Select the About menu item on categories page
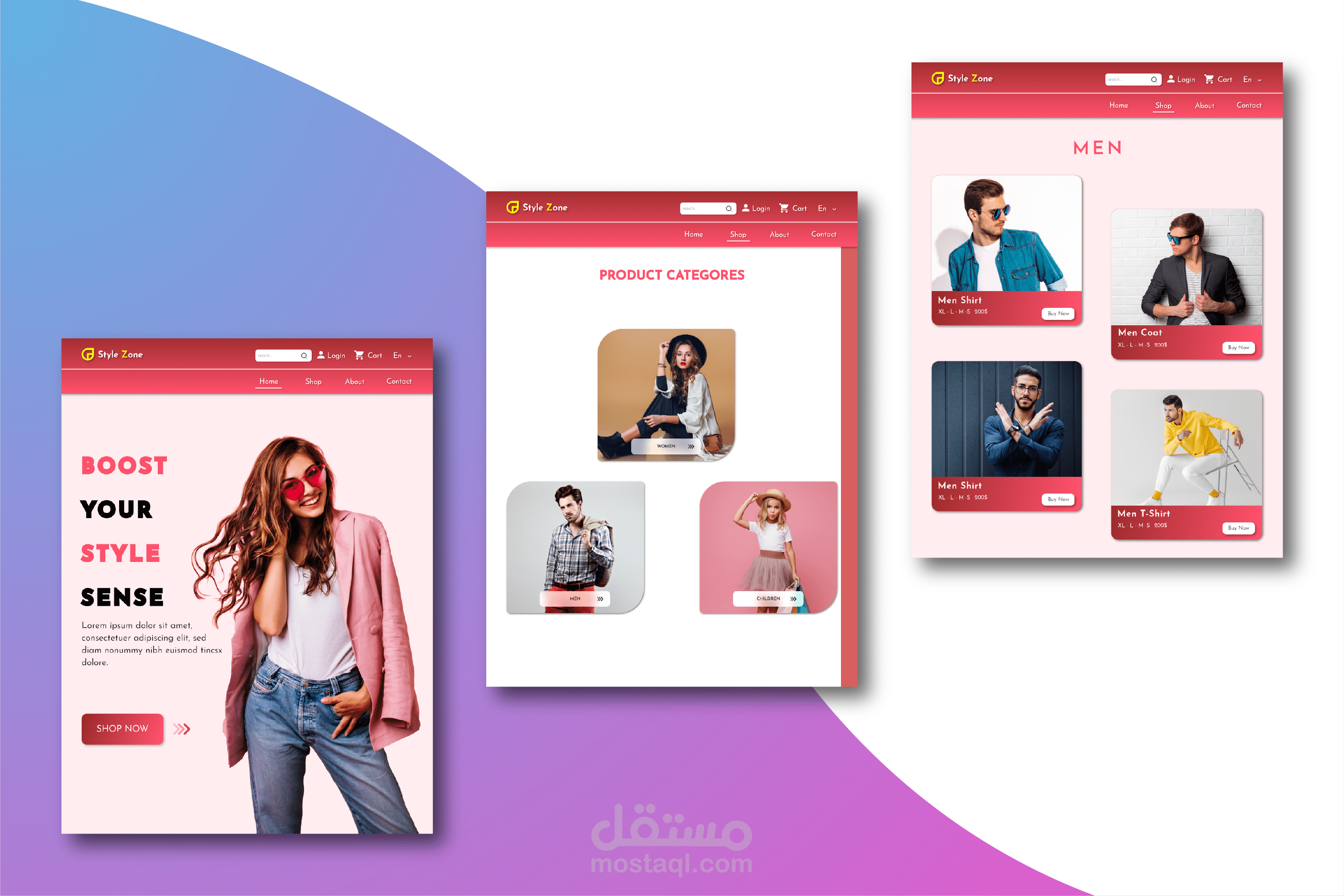This screenshot has width=1344, height=896. click(x=779, y=234)
